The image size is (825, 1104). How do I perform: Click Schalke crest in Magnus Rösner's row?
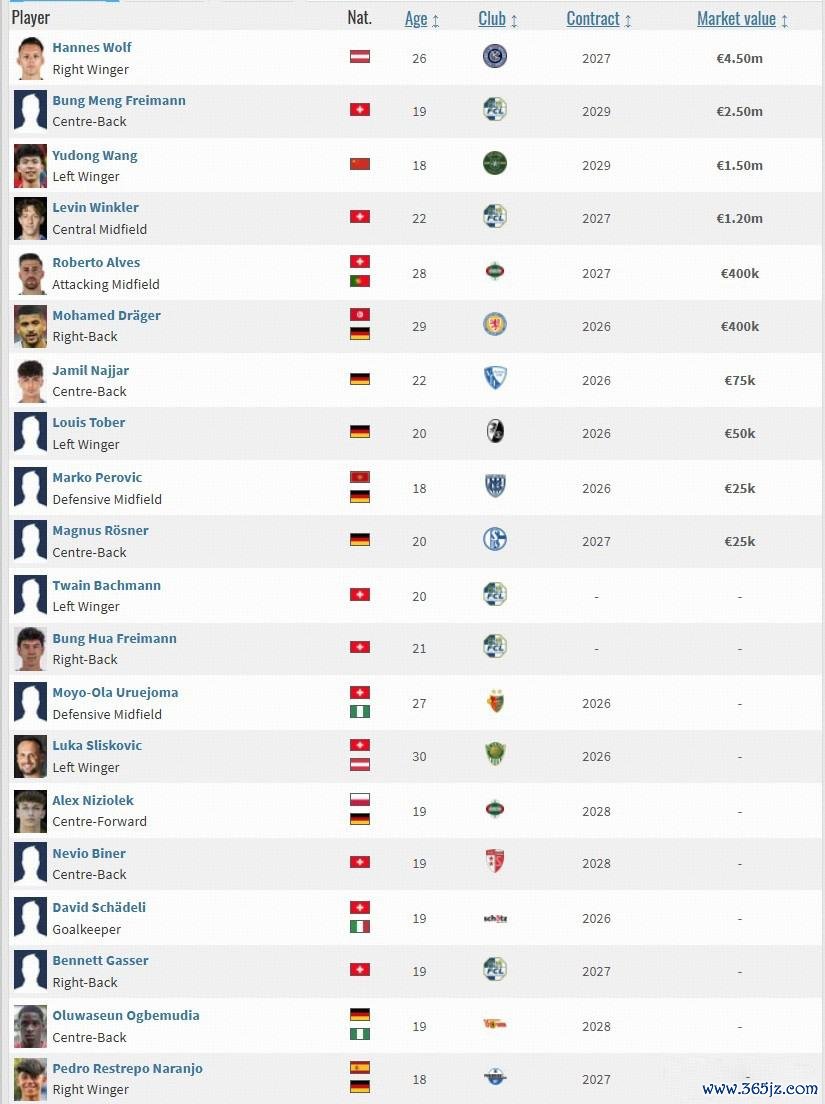point(494,540)
